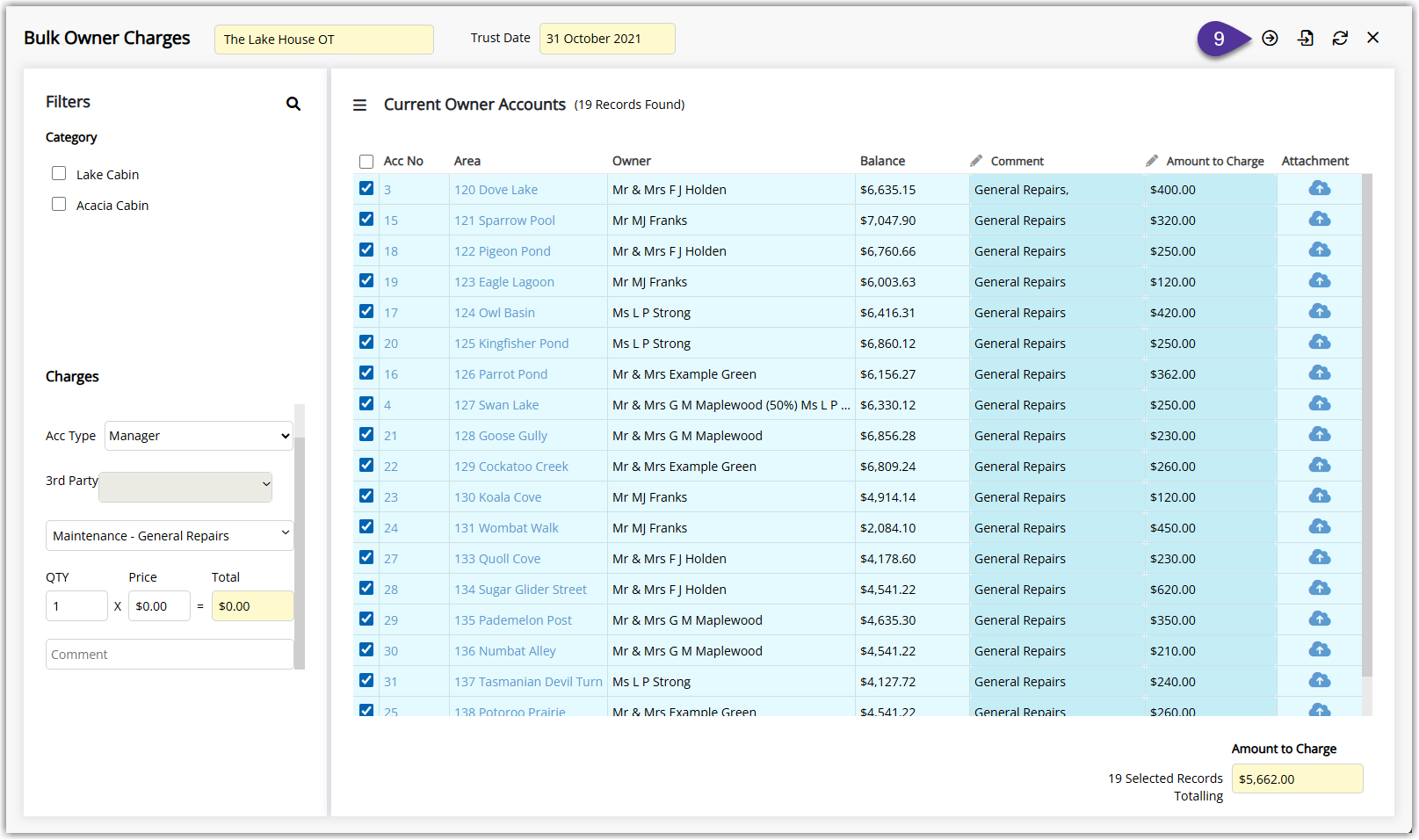Image resolution: width=1419 pixels, height=840 pixels.
Task: Upload attachment for 122 Pigeon Pond row
Action: pyautogui.click(x=1319, y=250)
